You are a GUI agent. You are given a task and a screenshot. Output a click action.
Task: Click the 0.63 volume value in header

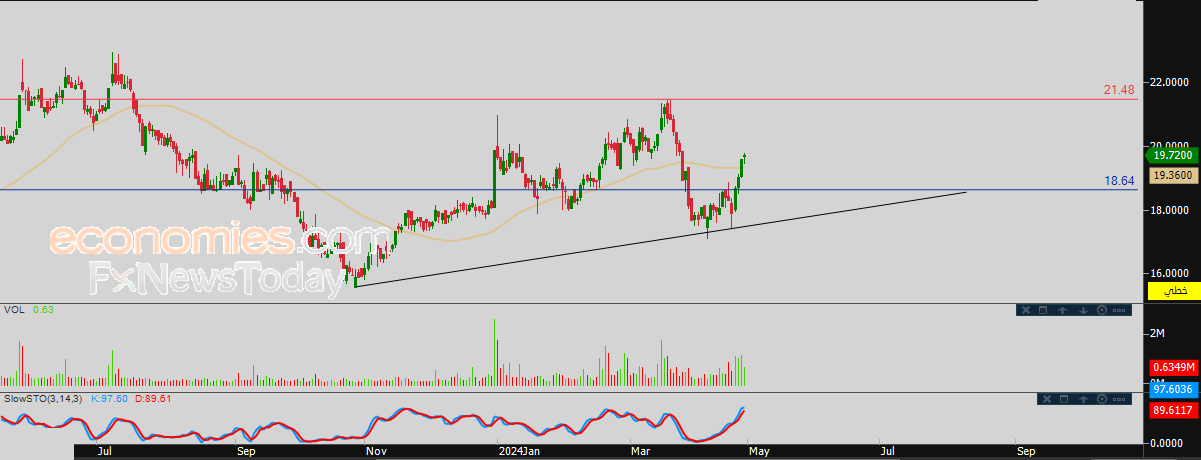[41, 309]
